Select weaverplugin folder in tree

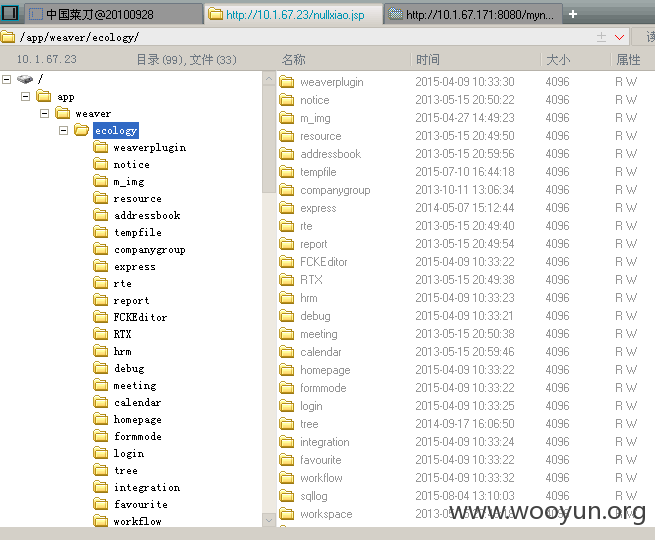(150, 147)
